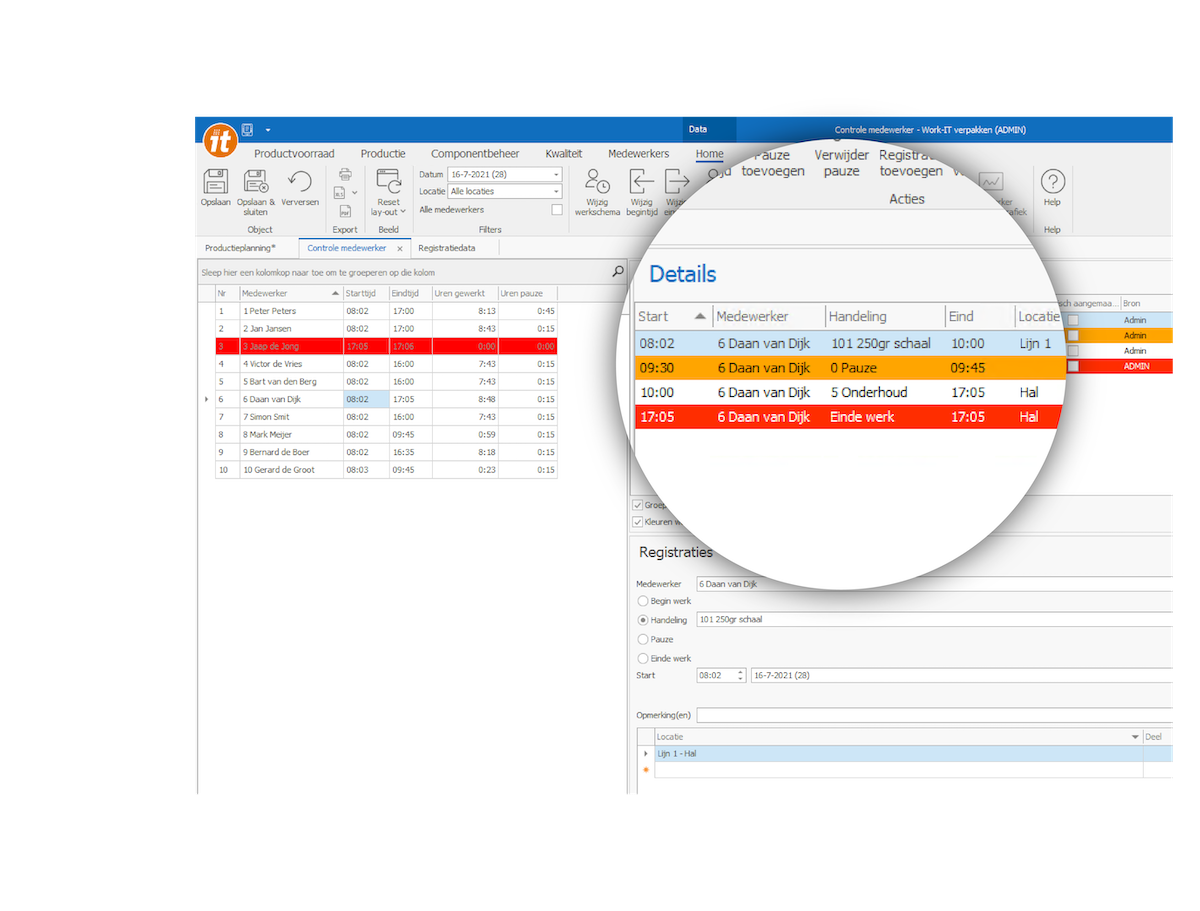Switch to the Medewerkers ribbon tab
1200x911 pixels.
(638, 154)
